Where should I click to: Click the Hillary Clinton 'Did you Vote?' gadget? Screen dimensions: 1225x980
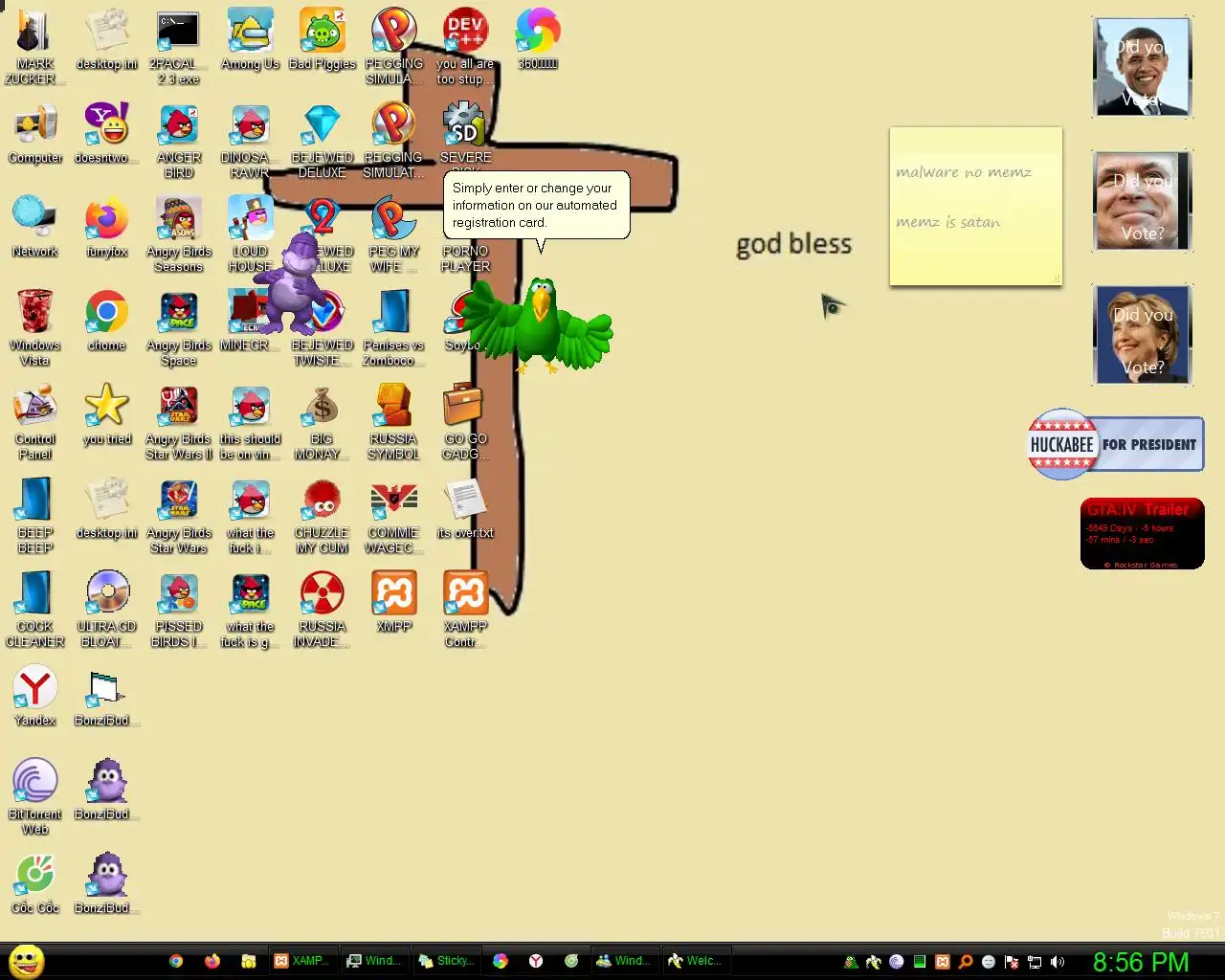click(x=1142, y=335)
